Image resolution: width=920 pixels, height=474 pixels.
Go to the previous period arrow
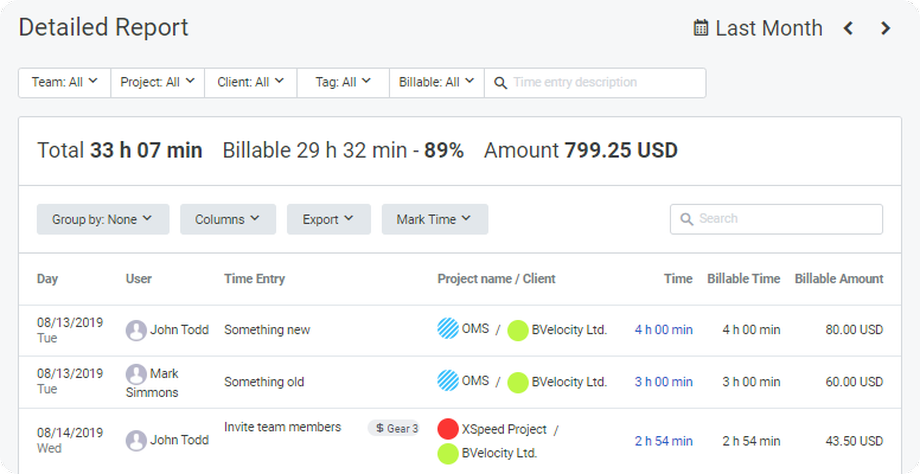pyautogui.click(x=848, y=28)
